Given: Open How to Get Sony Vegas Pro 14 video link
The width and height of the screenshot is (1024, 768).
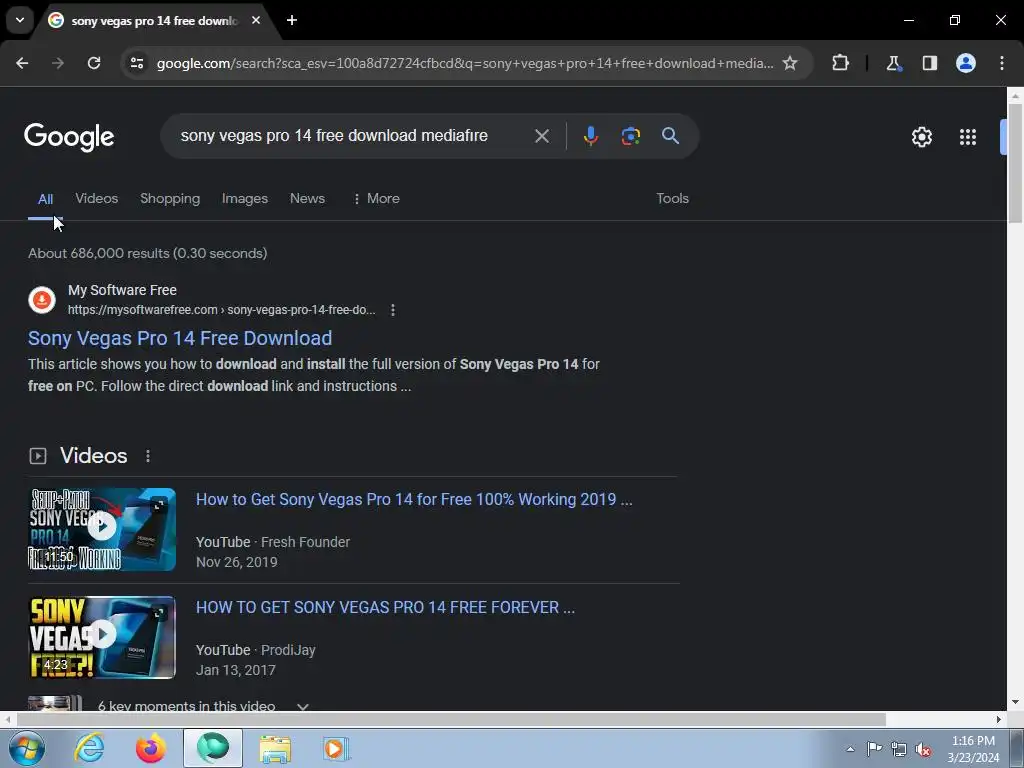Looking at the screenshot, I should (414, 500).
